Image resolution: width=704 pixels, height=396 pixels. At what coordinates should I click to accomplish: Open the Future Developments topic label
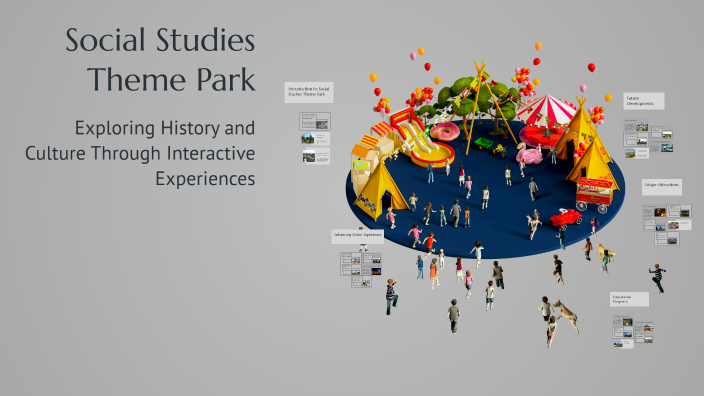[x=643, y=101]
